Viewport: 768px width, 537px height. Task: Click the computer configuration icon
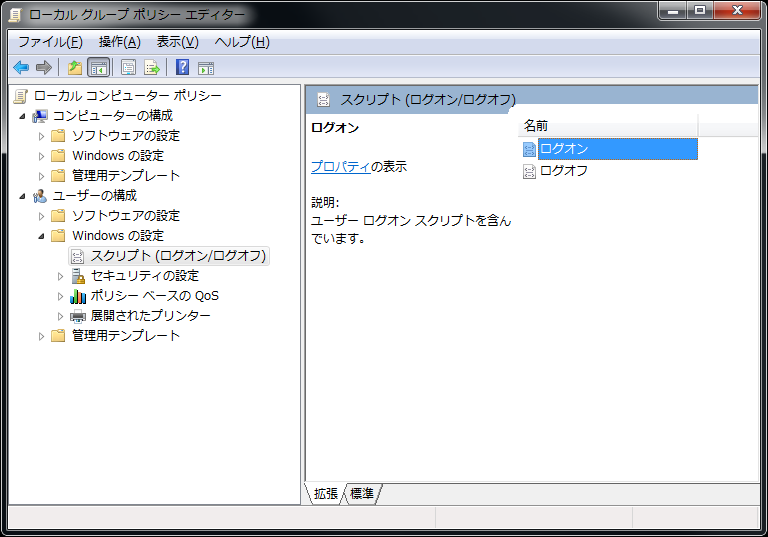(x=40, y=116)
